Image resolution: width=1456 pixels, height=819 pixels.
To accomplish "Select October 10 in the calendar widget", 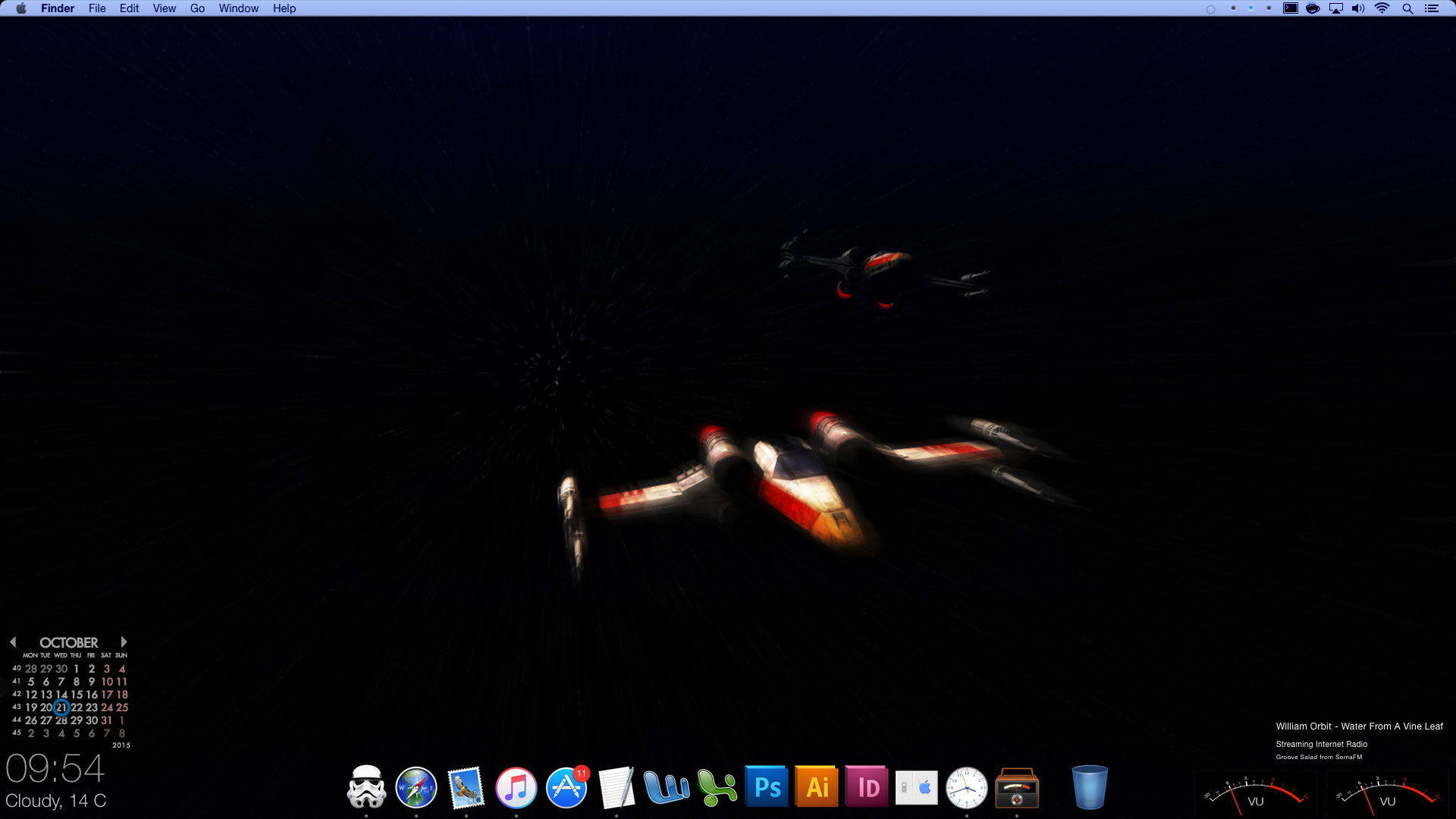I will pyautogui.click(x=107, y=682).
